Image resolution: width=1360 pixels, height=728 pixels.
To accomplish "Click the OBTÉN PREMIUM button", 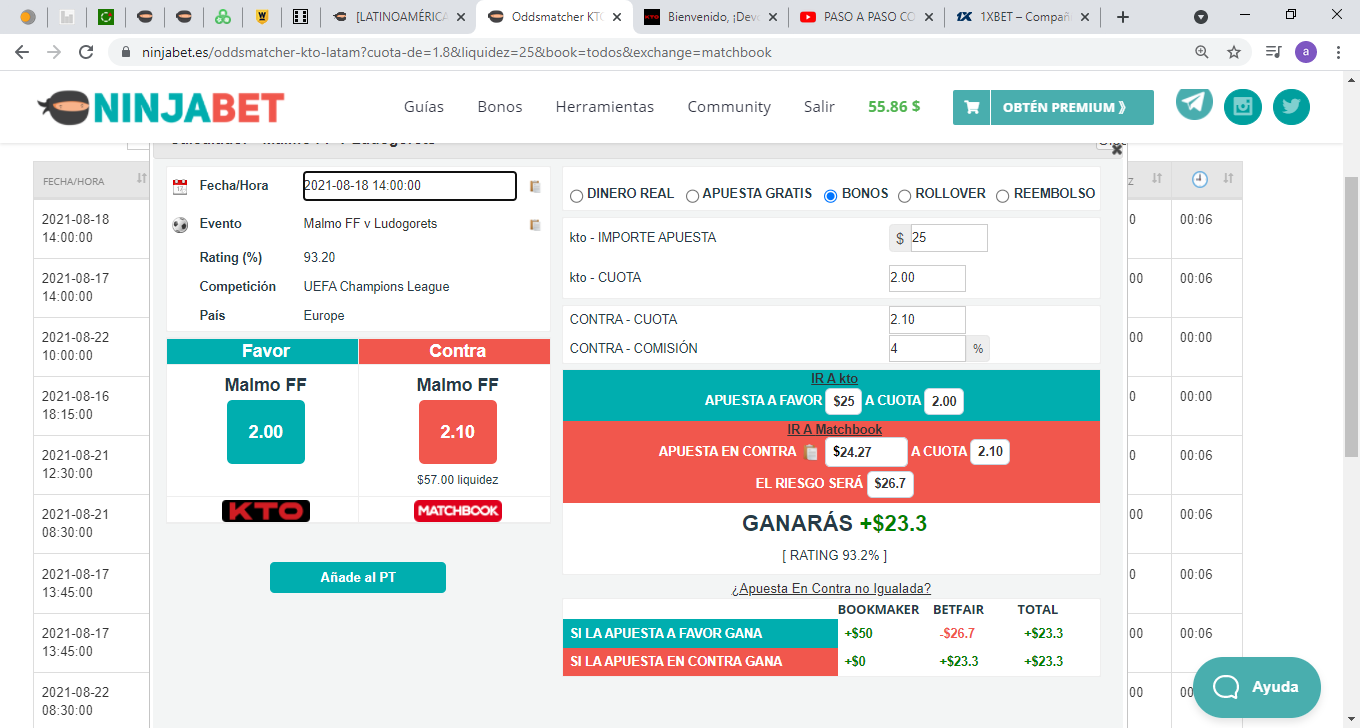I will pos(1071,107).
